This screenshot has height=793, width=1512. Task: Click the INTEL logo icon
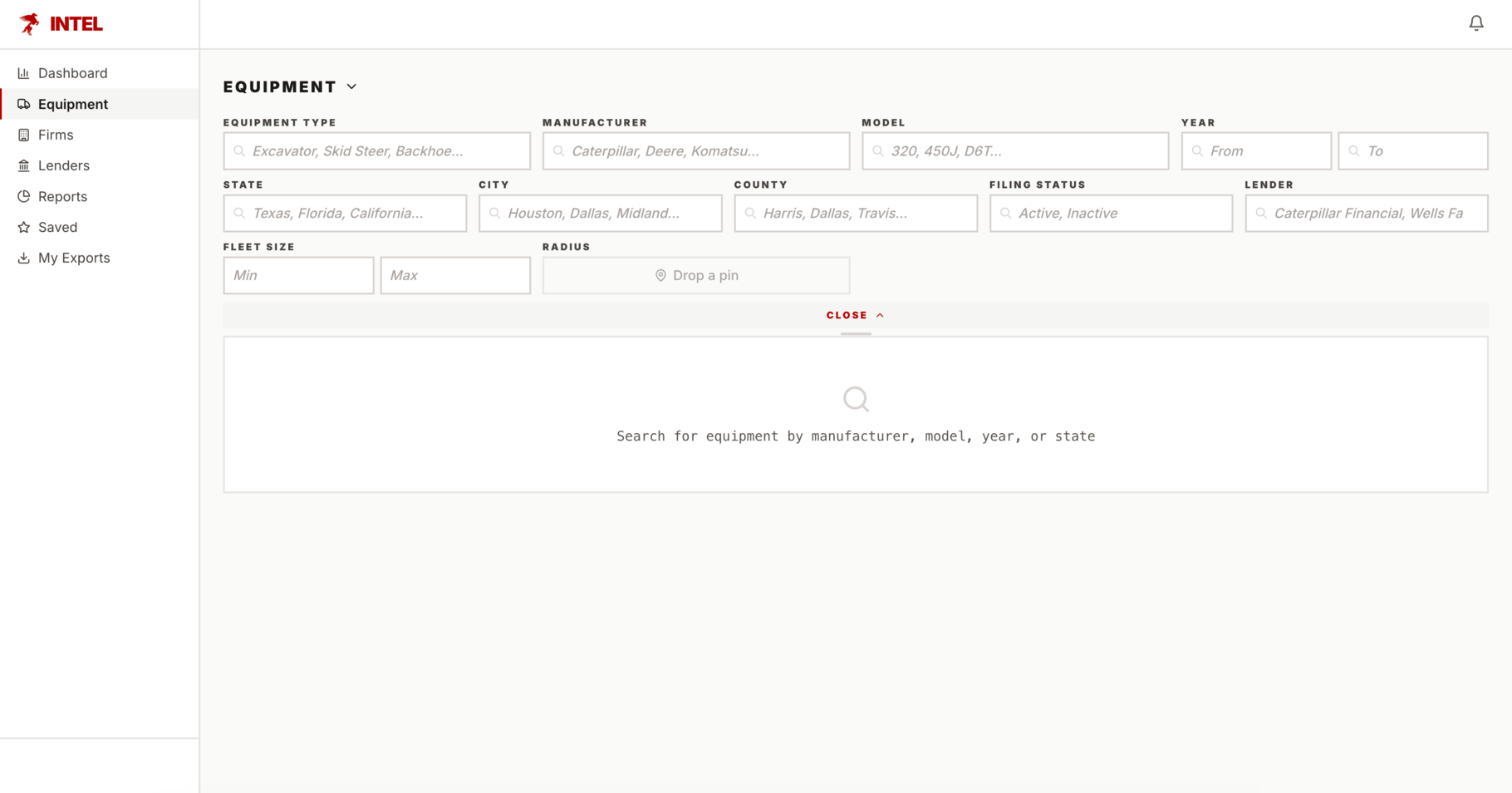coord(29,24)
